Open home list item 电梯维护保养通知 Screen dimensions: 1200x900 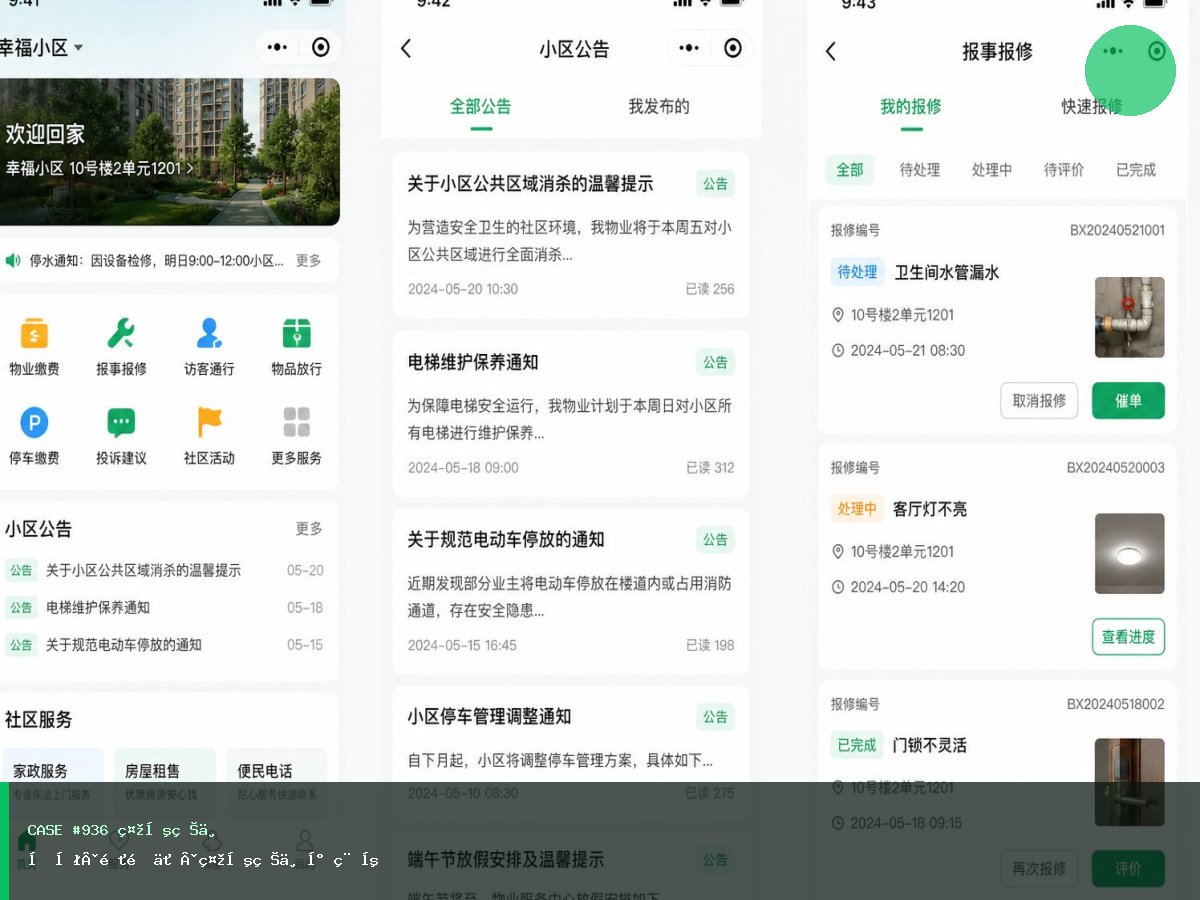tap(165, 607)
